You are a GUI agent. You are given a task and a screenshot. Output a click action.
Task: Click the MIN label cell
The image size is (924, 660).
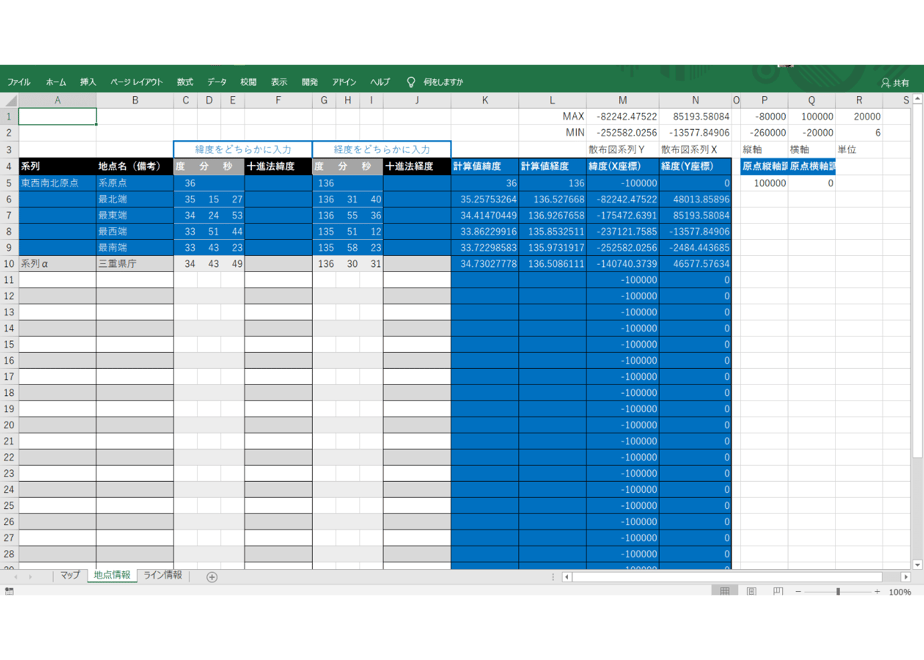click(x=553, y=133)
